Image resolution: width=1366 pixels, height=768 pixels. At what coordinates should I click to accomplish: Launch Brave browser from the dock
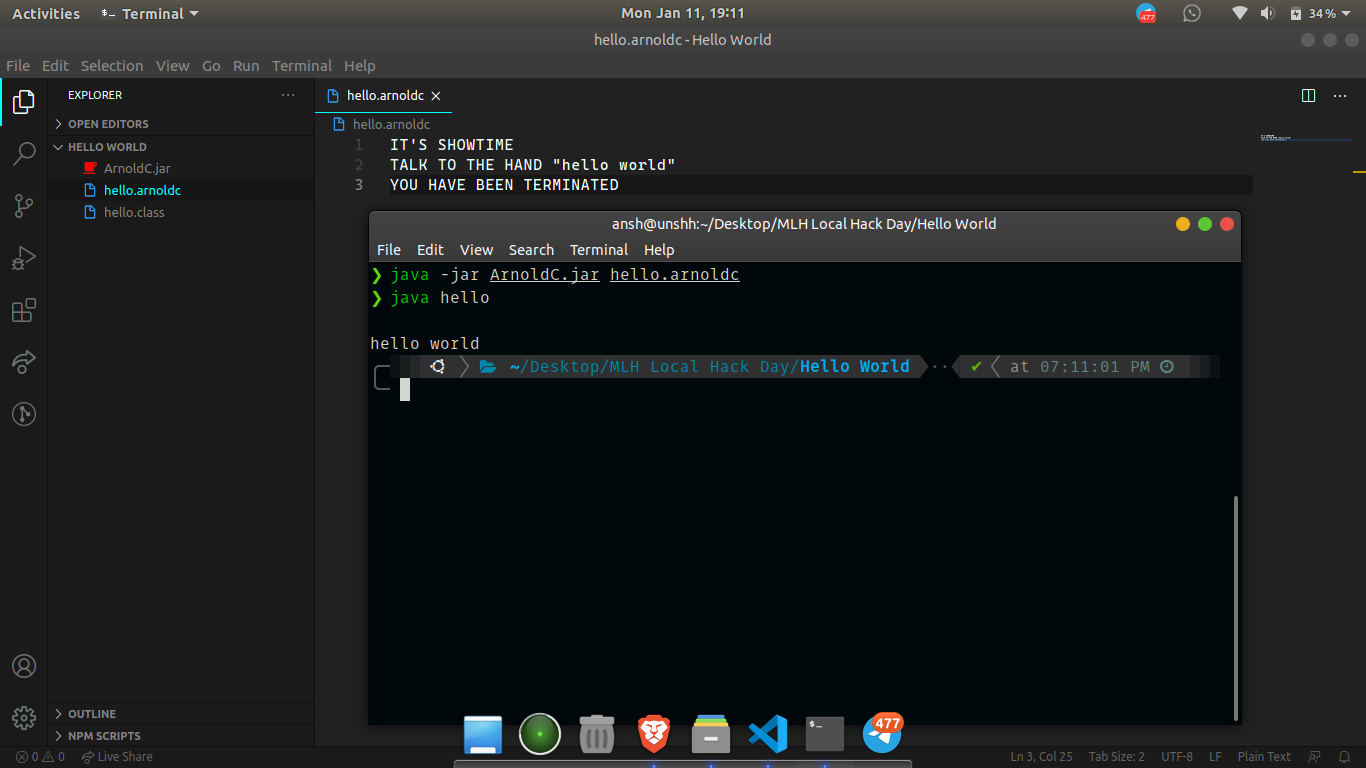(653, 734)
